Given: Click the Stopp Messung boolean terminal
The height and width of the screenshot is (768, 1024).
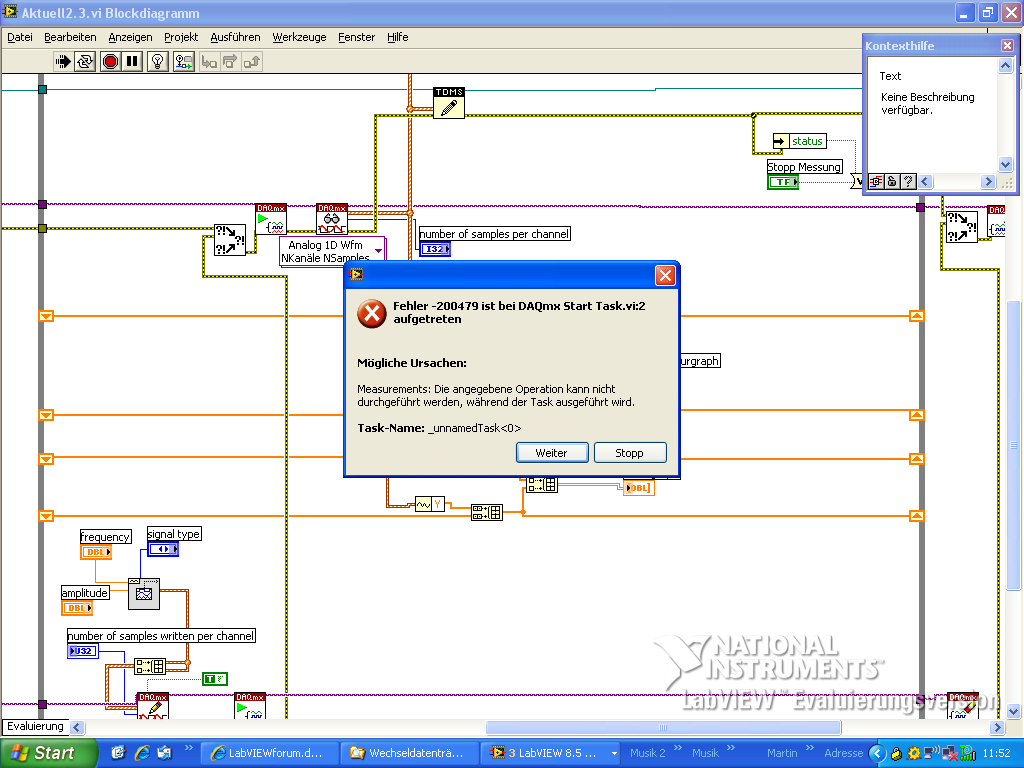Looking at the screenshot, I should tap(783, 182).
